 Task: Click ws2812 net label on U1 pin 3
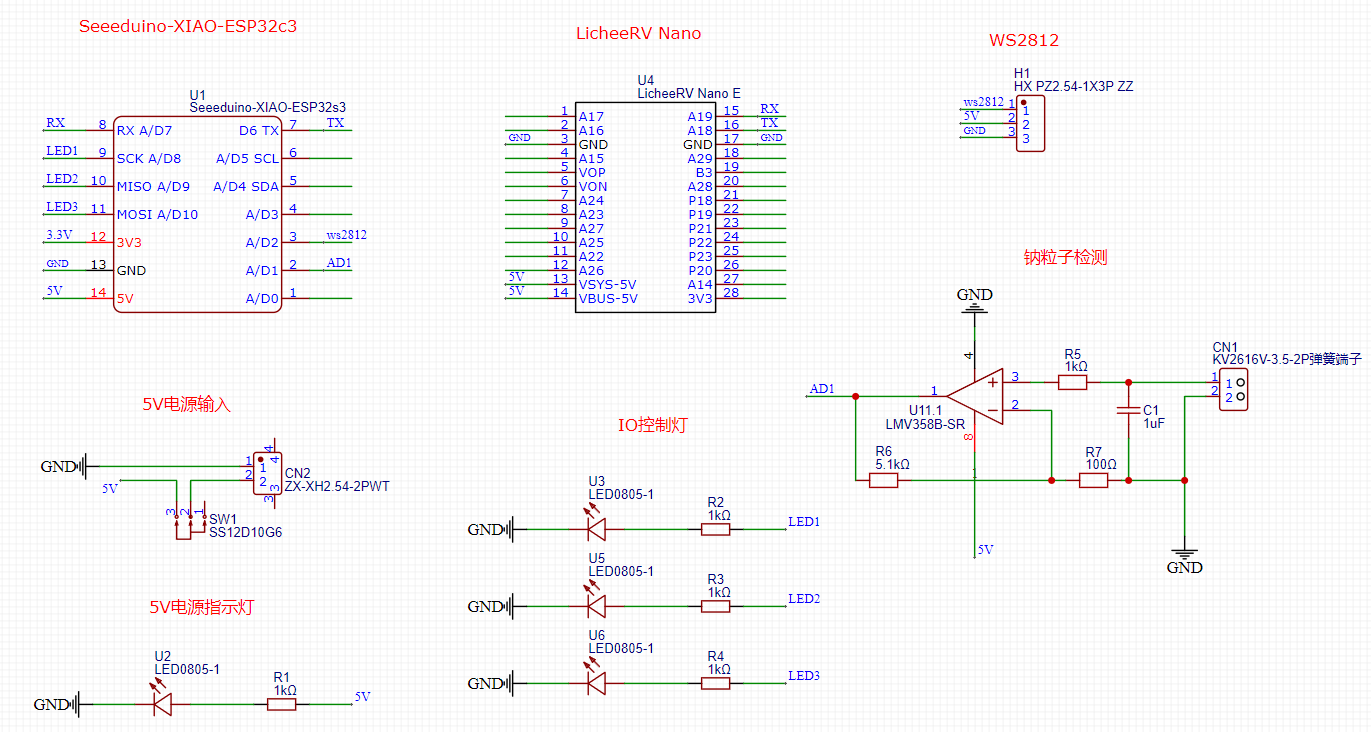(346, 235)
